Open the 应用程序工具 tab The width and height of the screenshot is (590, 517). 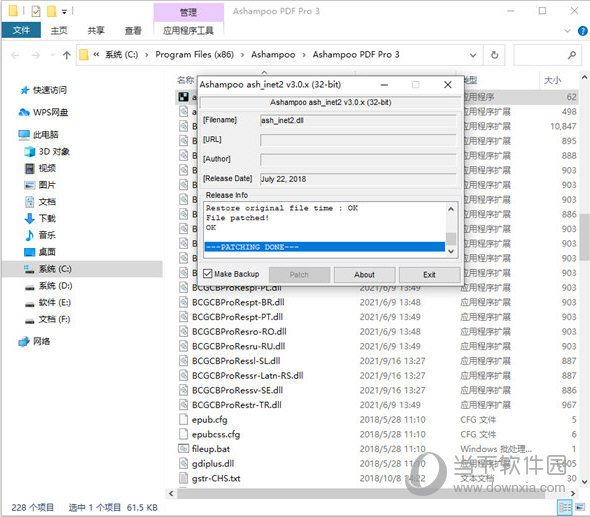(188, 30)
